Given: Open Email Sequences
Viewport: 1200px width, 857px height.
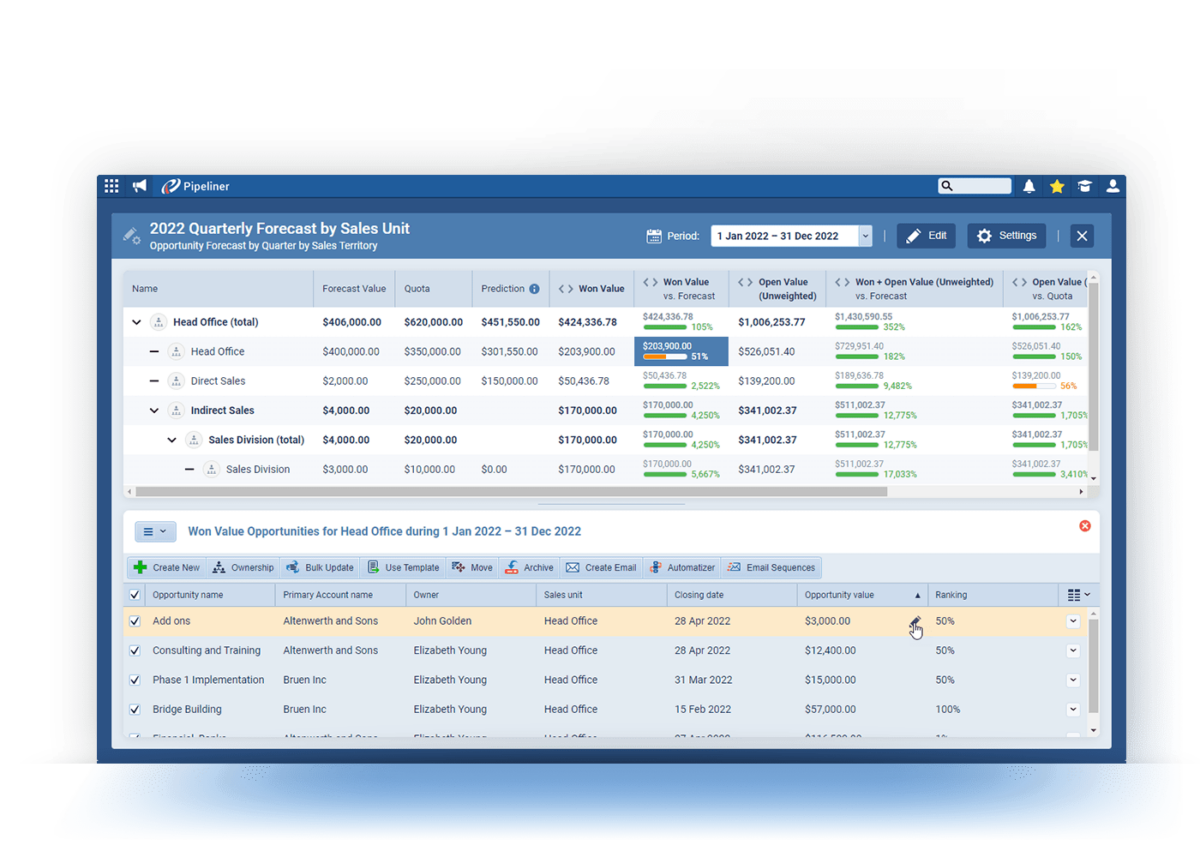Looking at the screenshot, I should coord(771,567).
